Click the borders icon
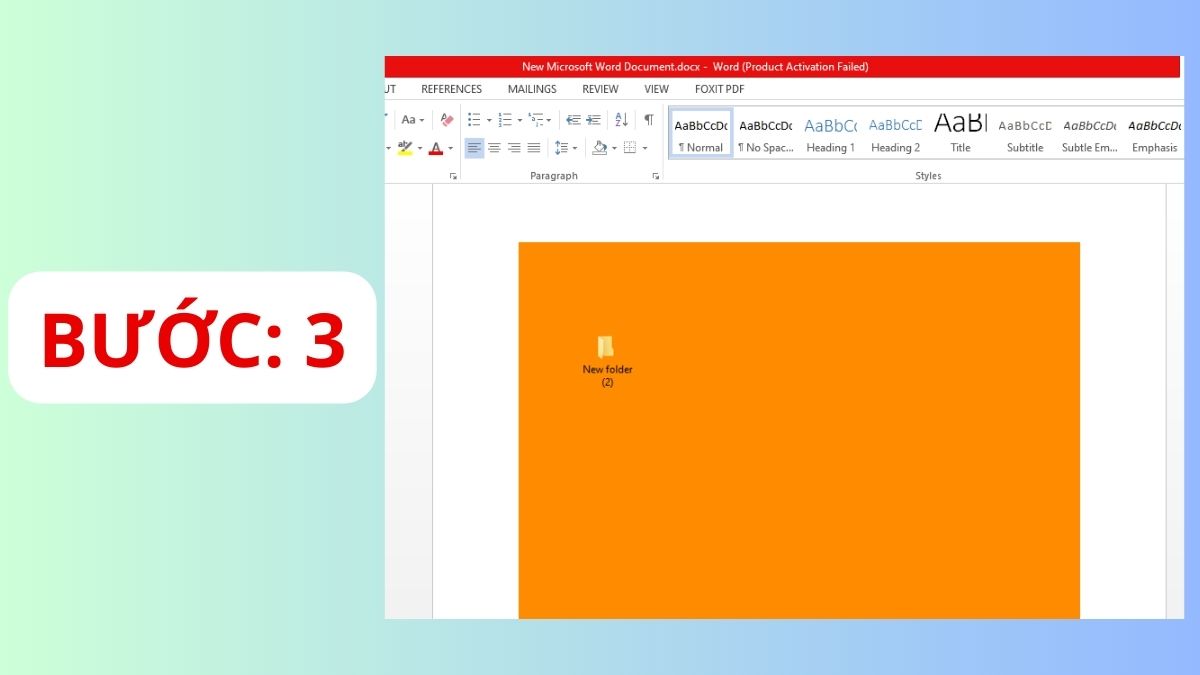Screen dimensions: 1200x675 click(x=630, y=148)
